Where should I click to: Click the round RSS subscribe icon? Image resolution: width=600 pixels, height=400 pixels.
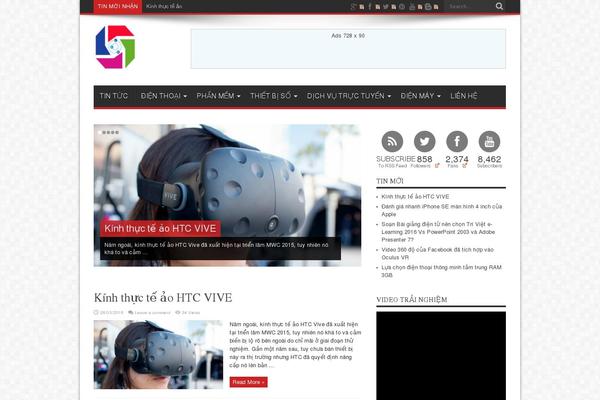pyautogui.click(x=392, y=141)
